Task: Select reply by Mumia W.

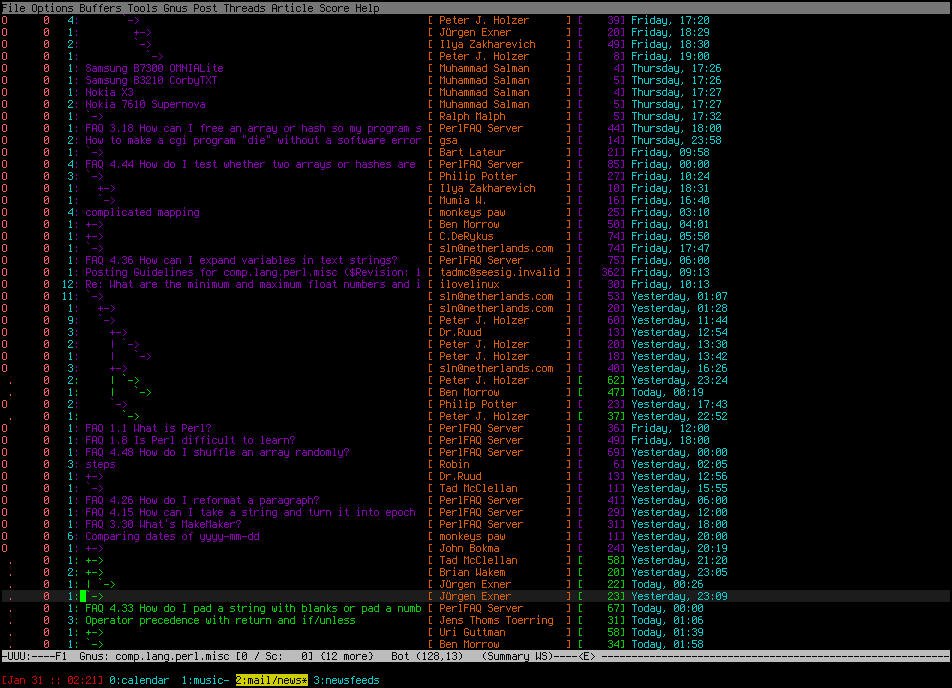Action: (x=463, y=200)
